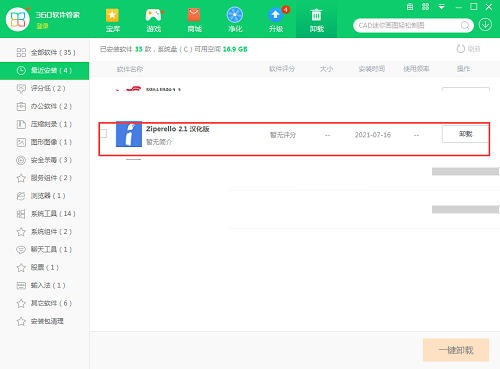Select the 卸载 trash tab
Viewport: 500px width, 369px height.
pyautogui.click(x=316, y=20)
